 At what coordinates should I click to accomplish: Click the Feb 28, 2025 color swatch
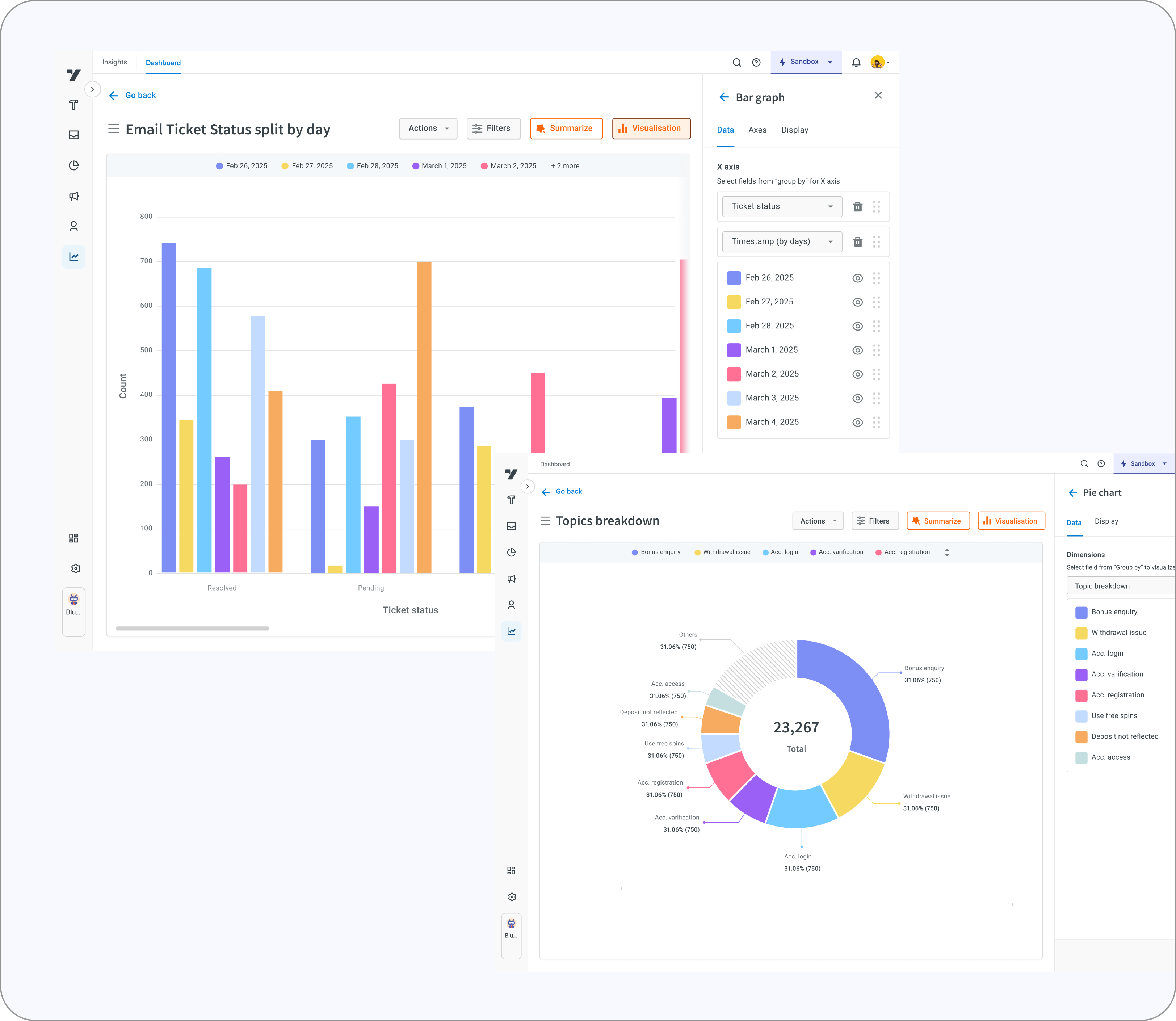click(734, 326)
